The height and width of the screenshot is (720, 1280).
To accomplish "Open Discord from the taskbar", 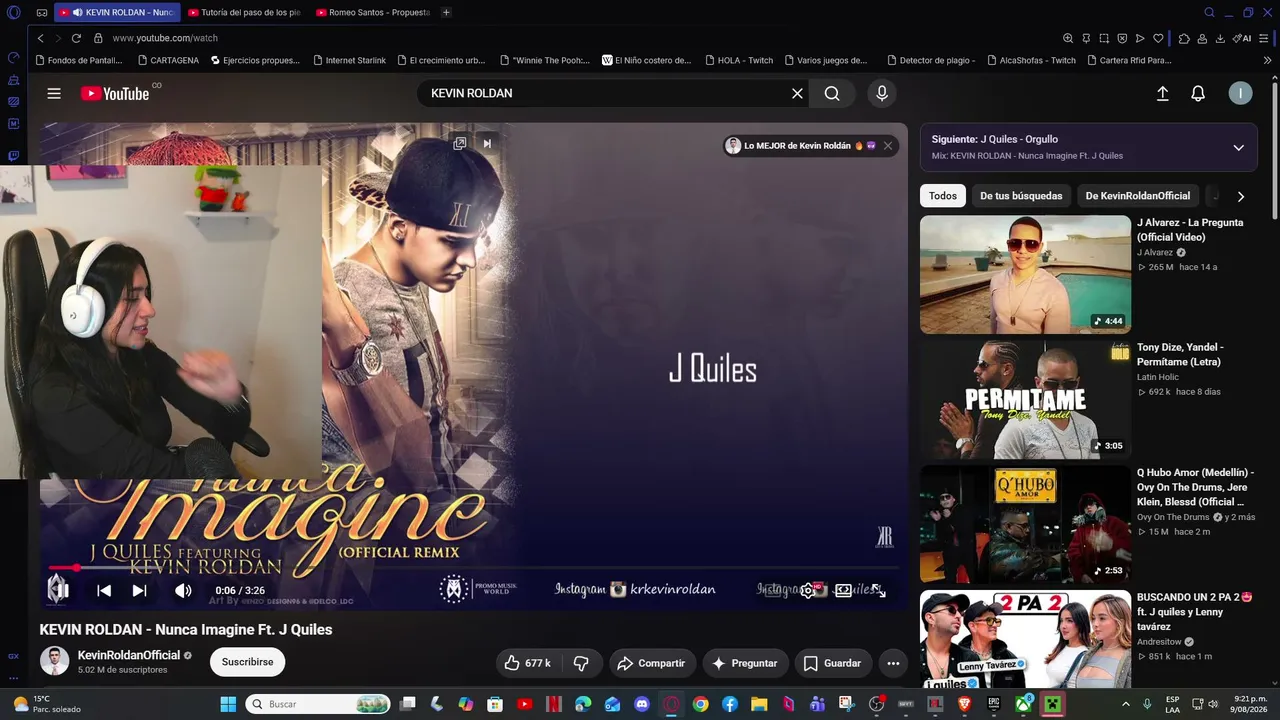I will (642, 704).
